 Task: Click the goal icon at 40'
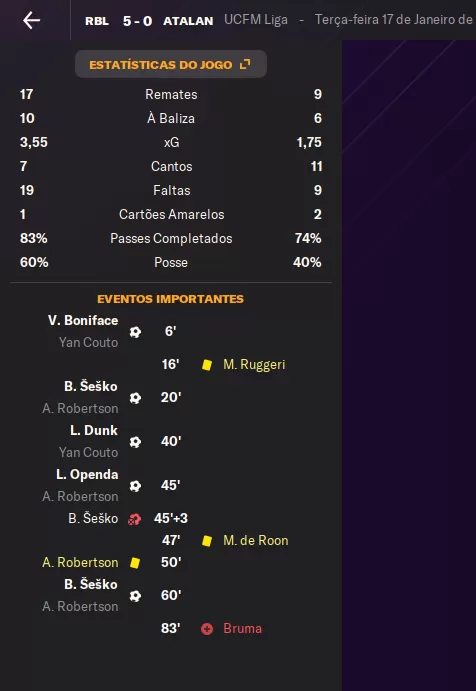pyautogui.click(x=135, y=442)
